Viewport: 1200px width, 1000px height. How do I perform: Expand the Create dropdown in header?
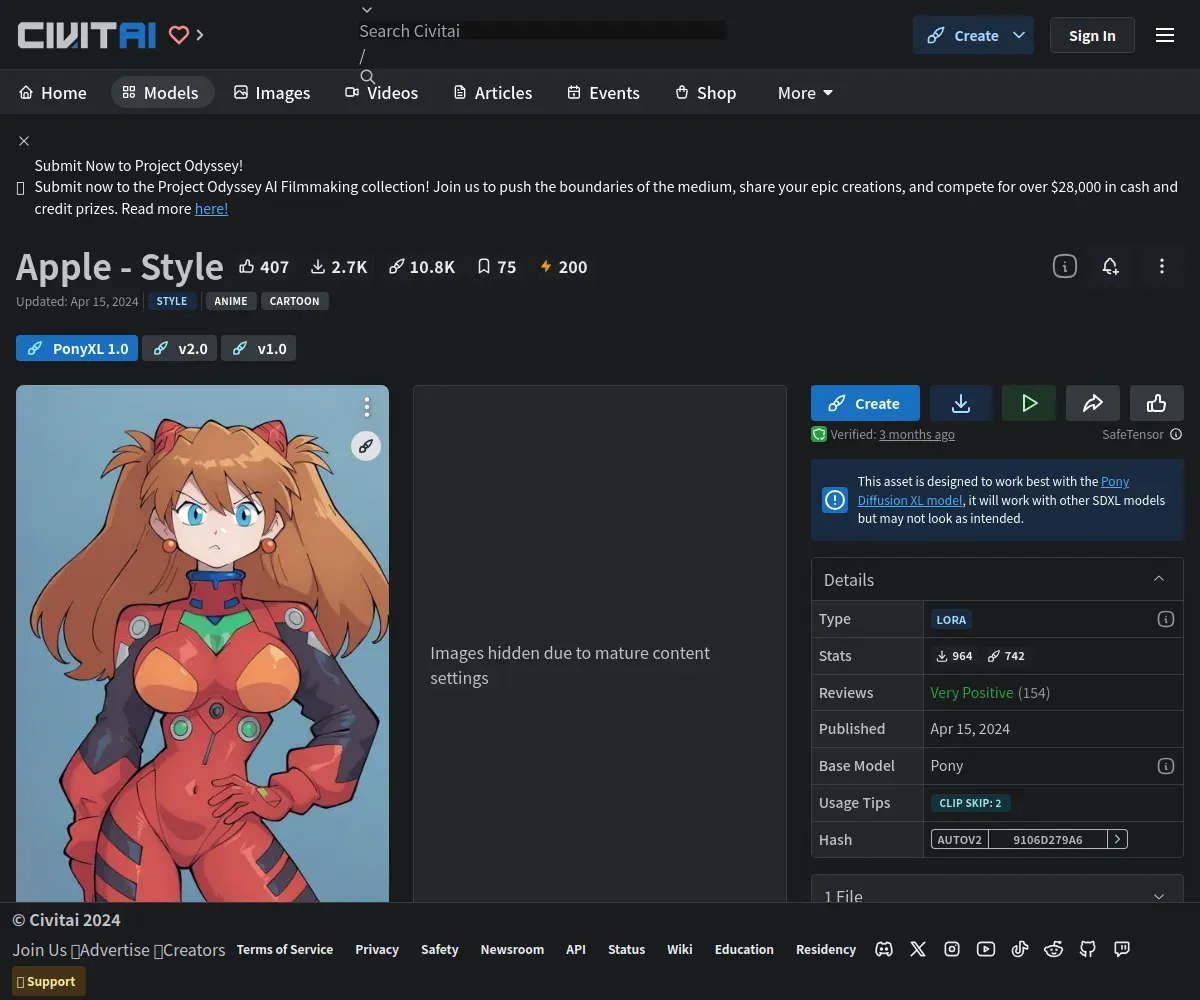[x=1019, y=35]
